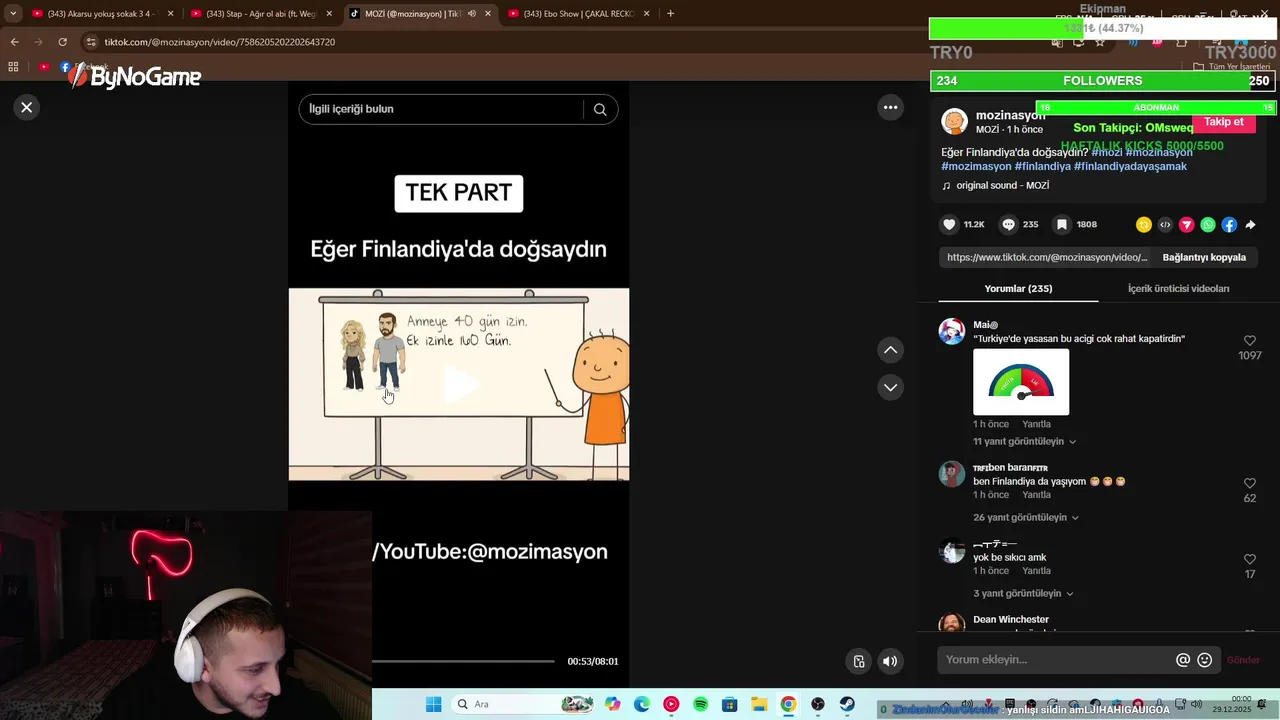Send to friends with the pink arrow icon

(1187, 225)
